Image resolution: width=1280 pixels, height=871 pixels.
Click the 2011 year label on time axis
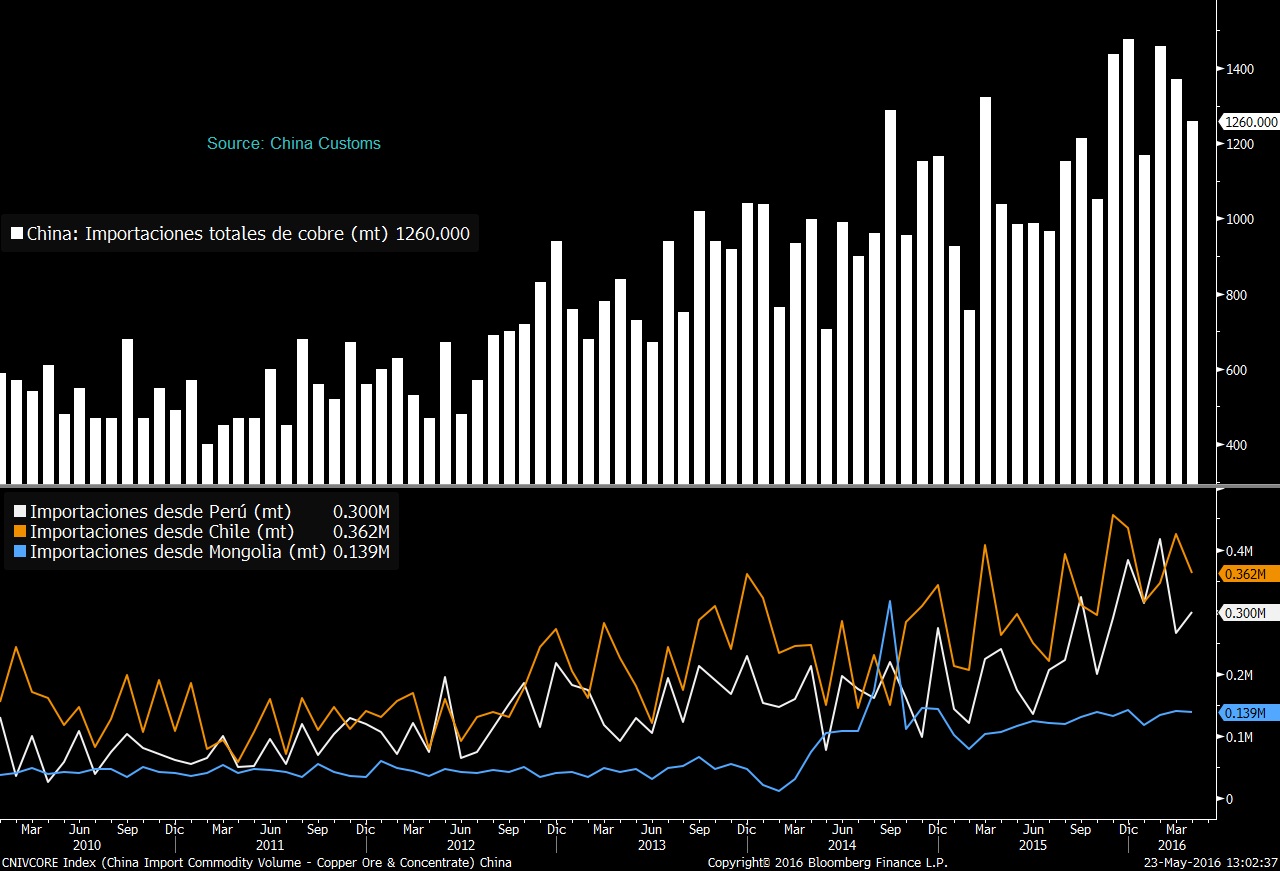click(x=270, y=845)
